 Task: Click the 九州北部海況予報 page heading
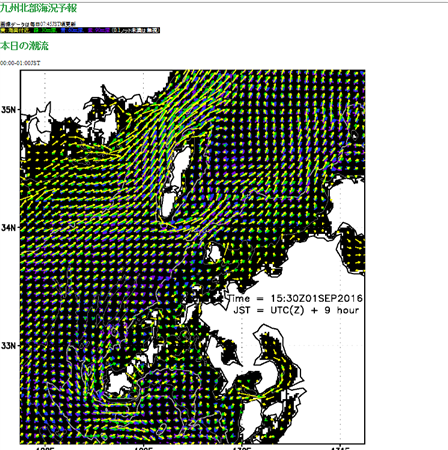pos(38,8)
